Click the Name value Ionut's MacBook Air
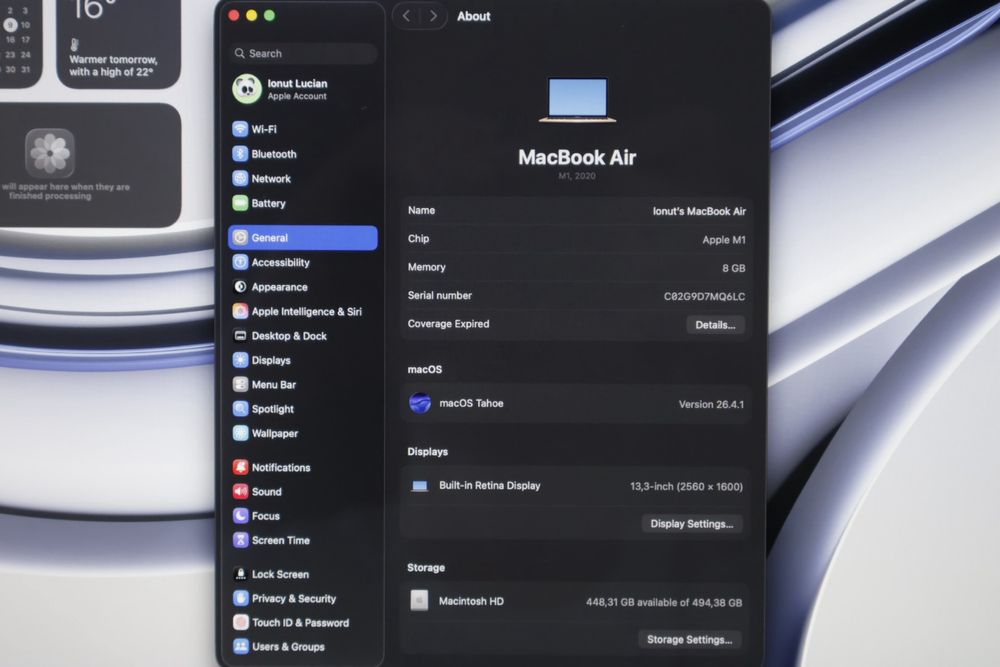The height and width of the screenshot is (667, 1000). (699, 211)
